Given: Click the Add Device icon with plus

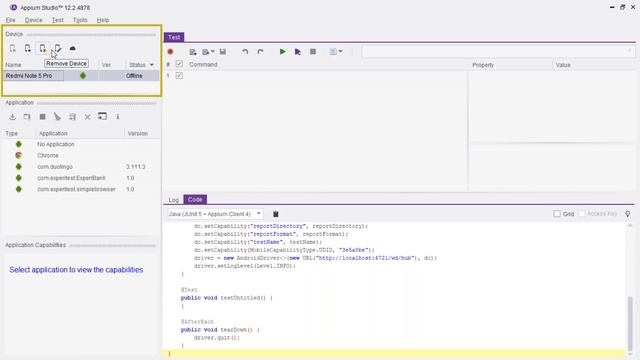Looking at the screenshot, I should 27,49.
